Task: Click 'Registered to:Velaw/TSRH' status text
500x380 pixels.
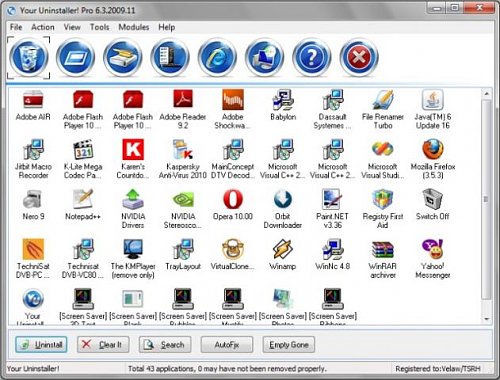Action: click(438, 369)
